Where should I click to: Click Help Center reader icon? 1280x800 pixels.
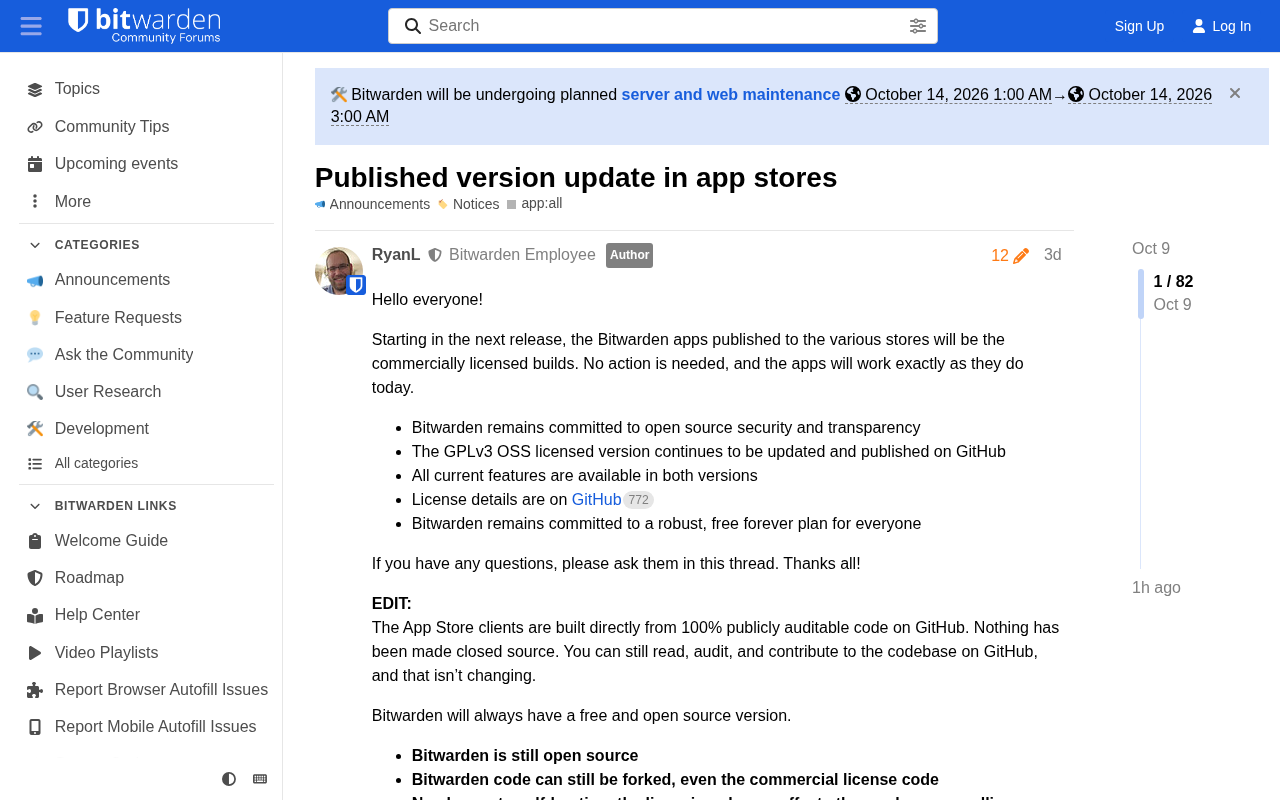[x=35, y=615]
